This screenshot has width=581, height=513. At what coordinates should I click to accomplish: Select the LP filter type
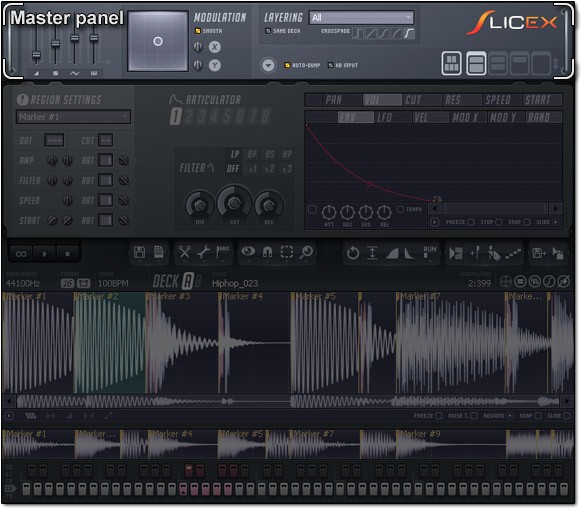[235, 154]
